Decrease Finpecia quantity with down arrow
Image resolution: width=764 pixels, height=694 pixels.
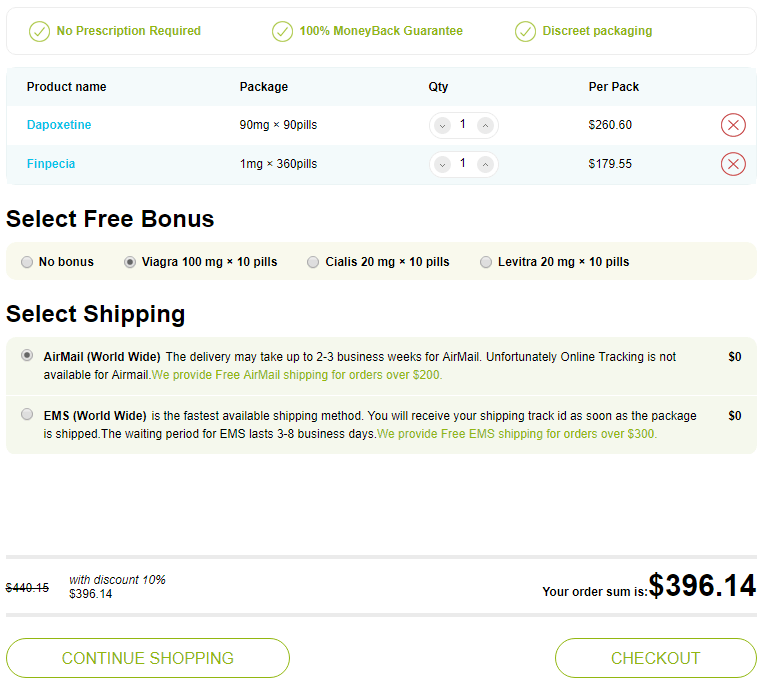[442, 165]
